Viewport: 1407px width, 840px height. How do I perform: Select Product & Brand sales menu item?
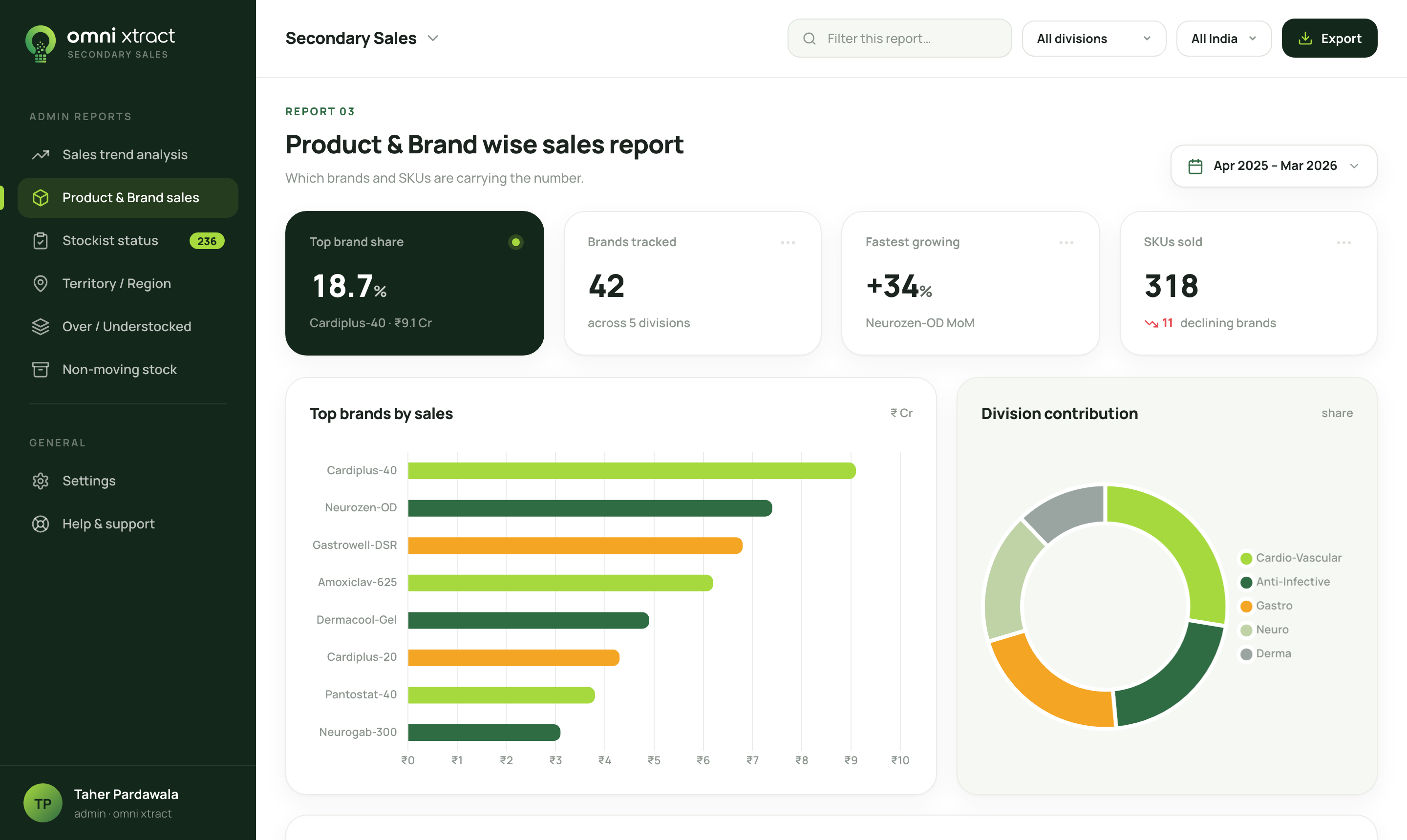coord(128,198)
